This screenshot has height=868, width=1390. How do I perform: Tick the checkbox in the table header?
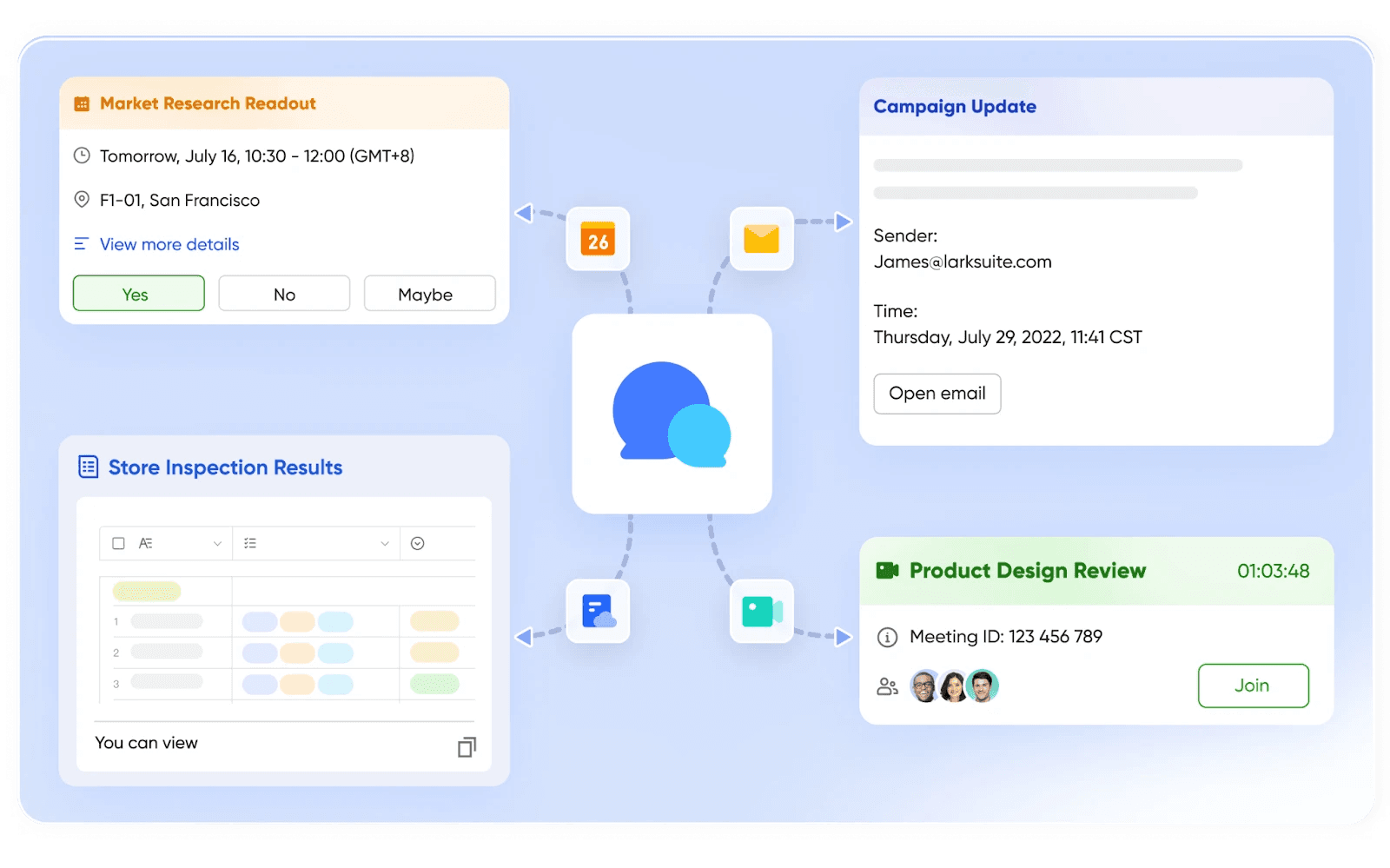coord(119,543)
